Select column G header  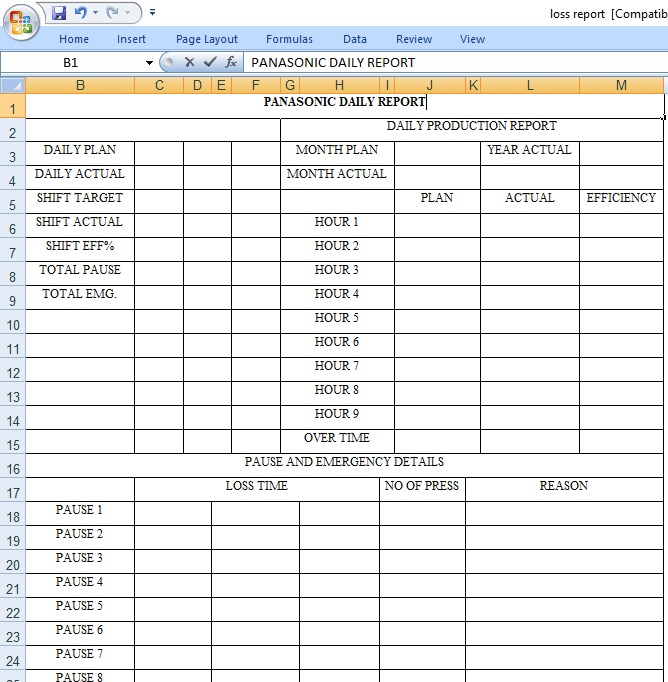(290, 85)
